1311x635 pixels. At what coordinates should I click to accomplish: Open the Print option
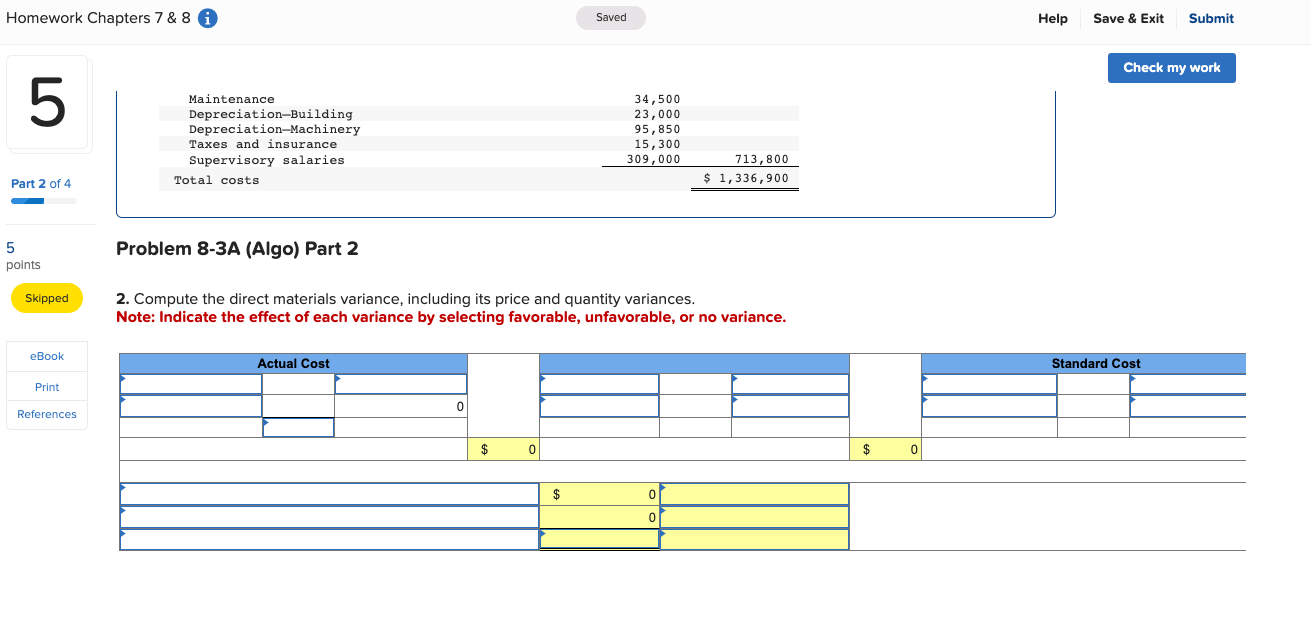(46, 387)
